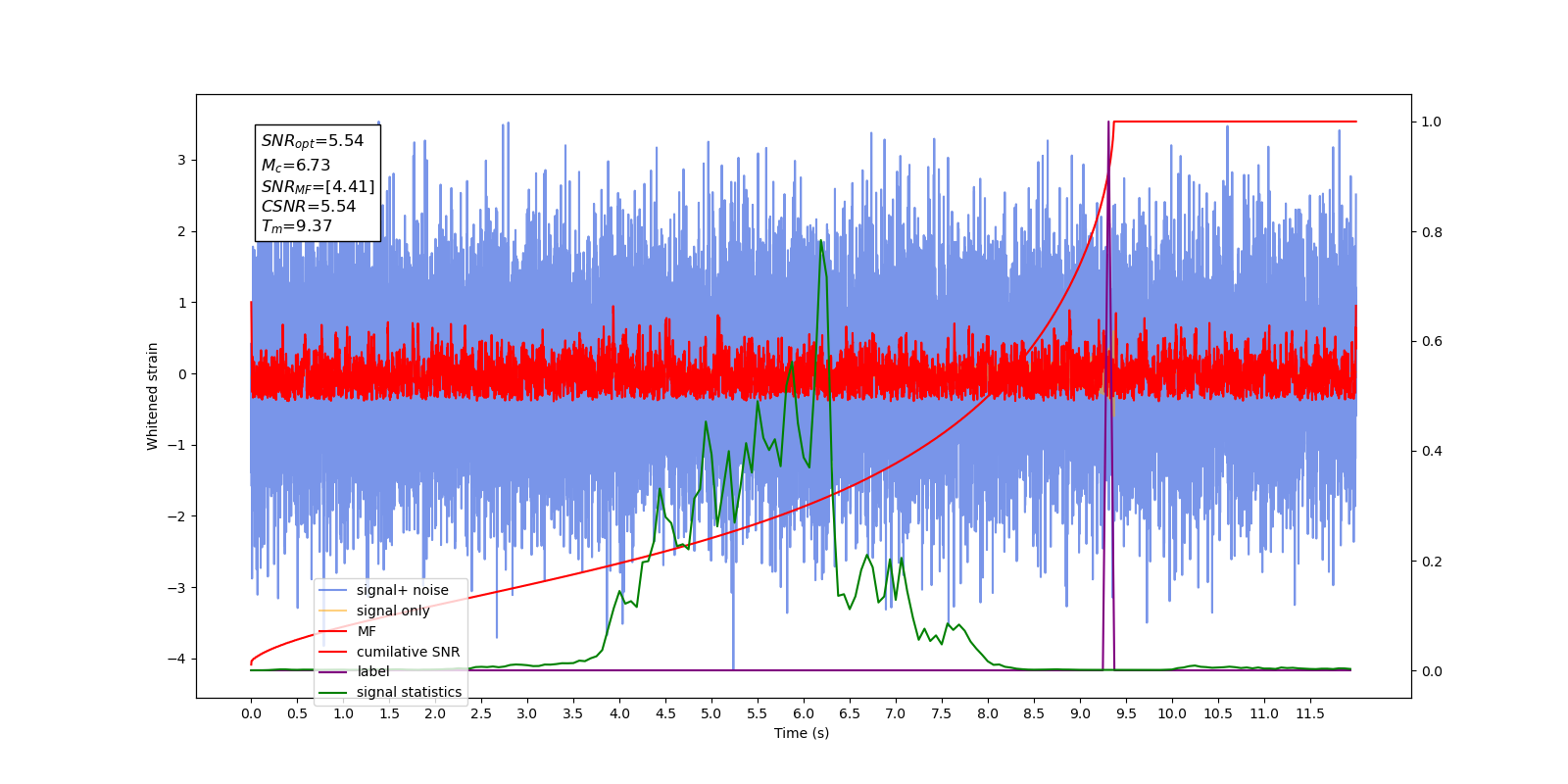Image resolution: width=1568 pixels, height=784 pixels.
Task: Click the 2.5 x-axis tick label
Action: click(x=481, y=713)
